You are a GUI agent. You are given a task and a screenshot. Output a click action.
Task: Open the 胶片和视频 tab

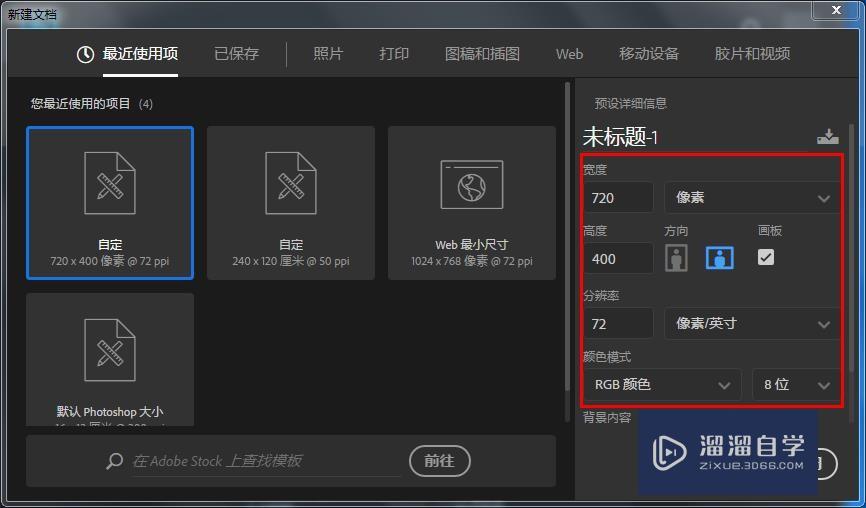point(752,54)
